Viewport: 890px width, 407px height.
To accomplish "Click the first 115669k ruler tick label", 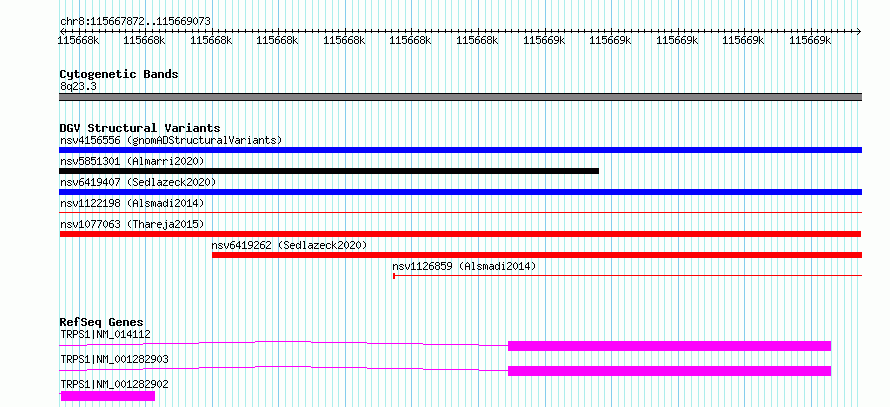I will (x=543, y=40).
